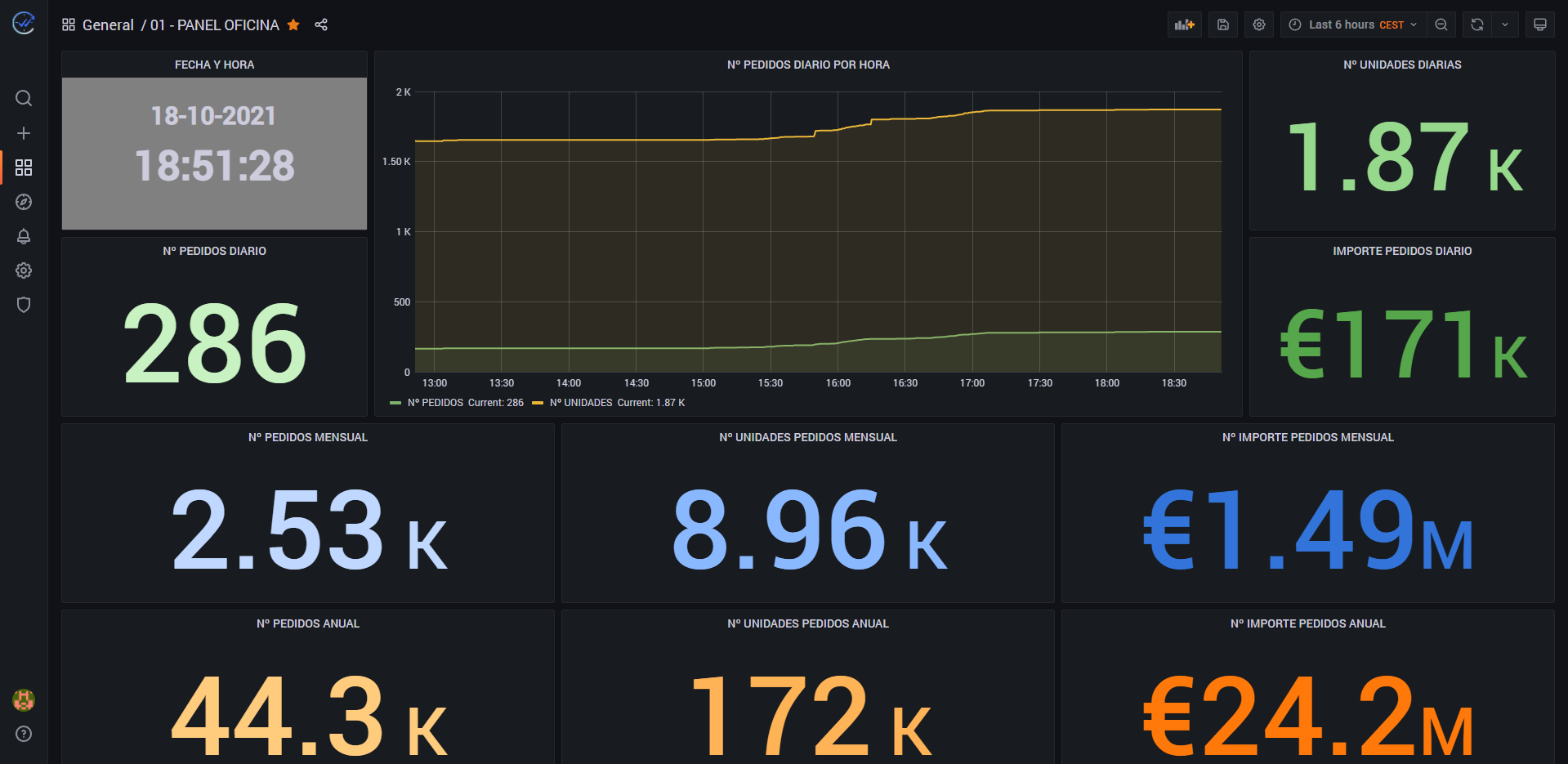Expand the refresh interval dropdown
This screenshot has width=1568, height=764.
1505,25
